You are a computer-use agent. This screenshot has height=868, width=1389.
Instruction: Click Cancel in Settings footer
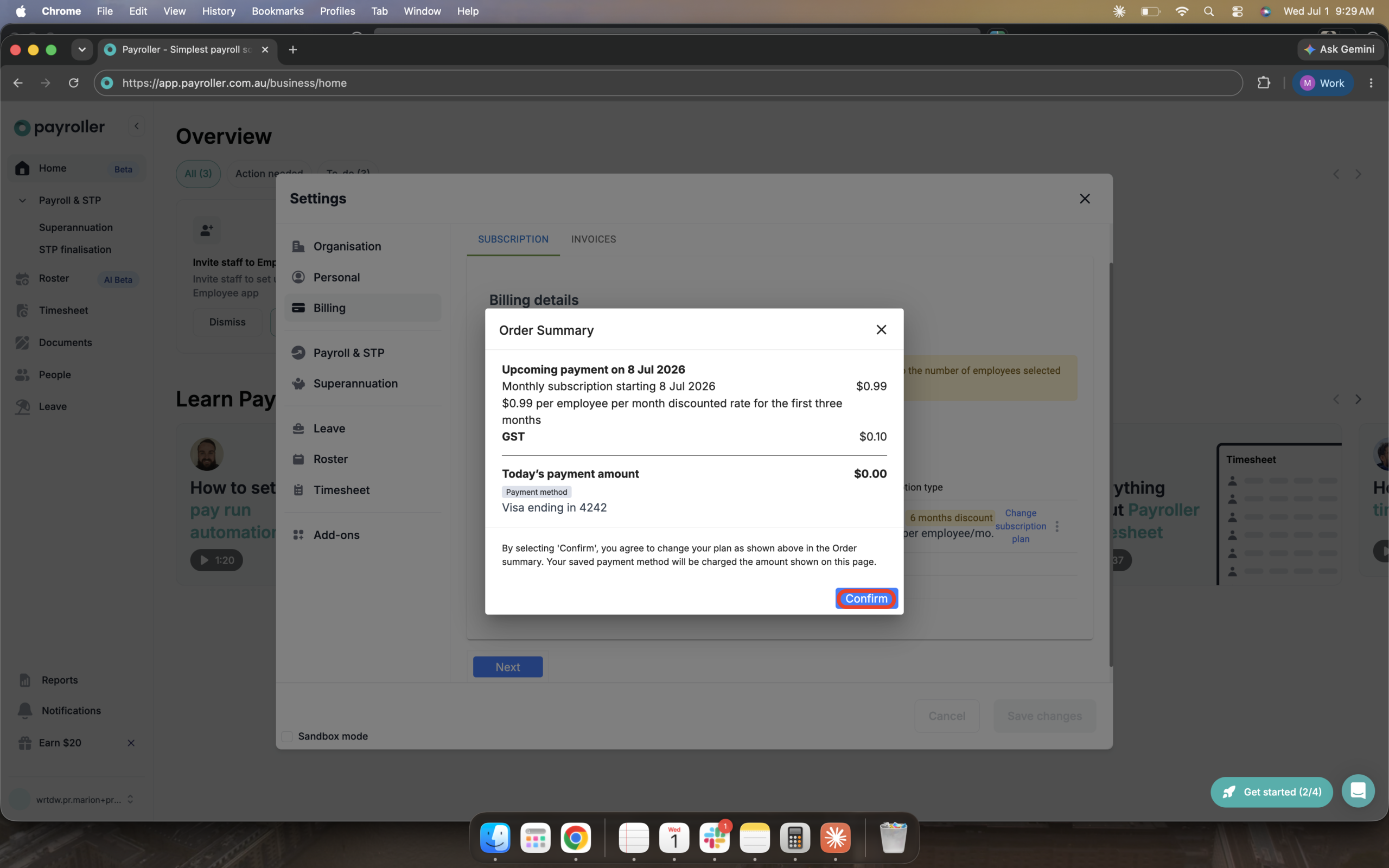[946, 716]
